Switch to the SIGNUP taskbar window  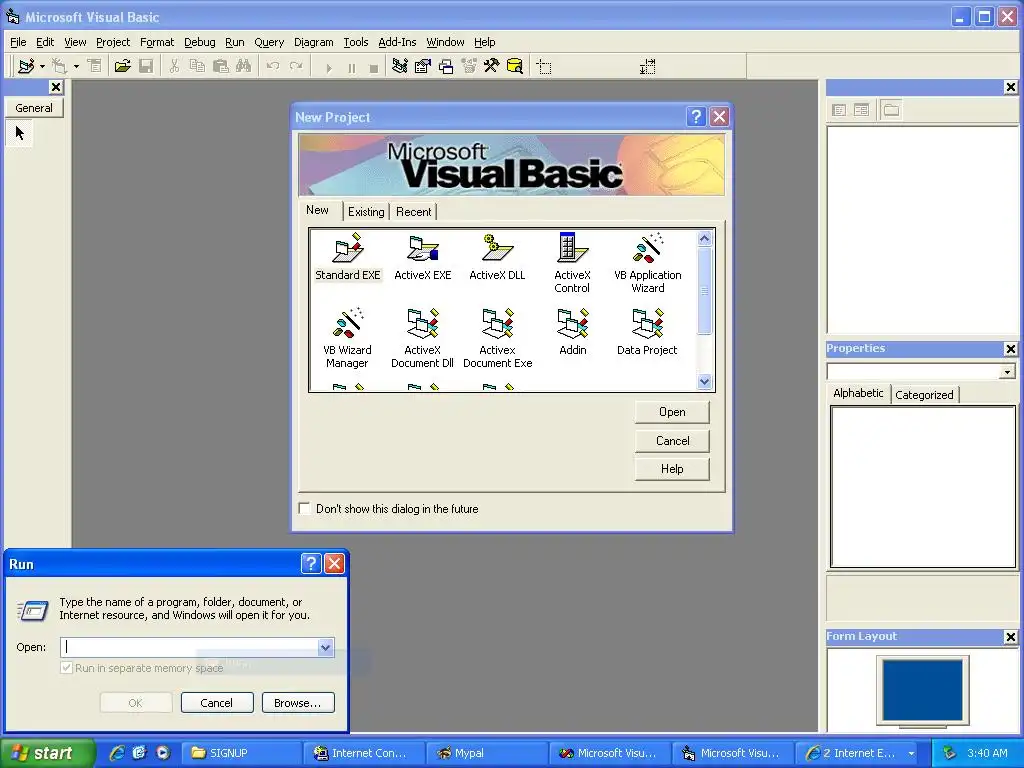point(241,753)
